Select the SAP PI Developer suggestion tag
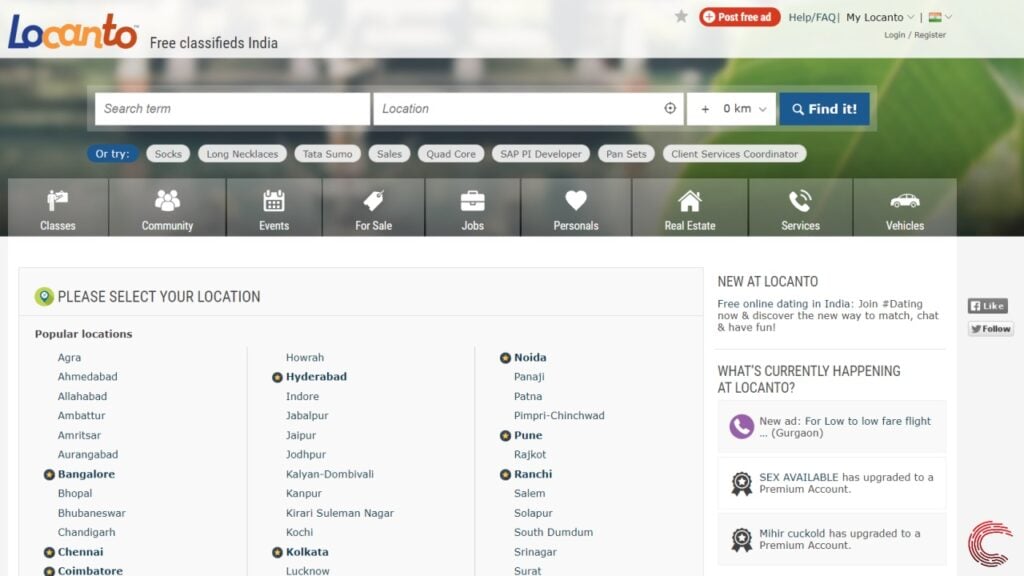The width and height of the screenshot is (1024, 576). [541, 154]
